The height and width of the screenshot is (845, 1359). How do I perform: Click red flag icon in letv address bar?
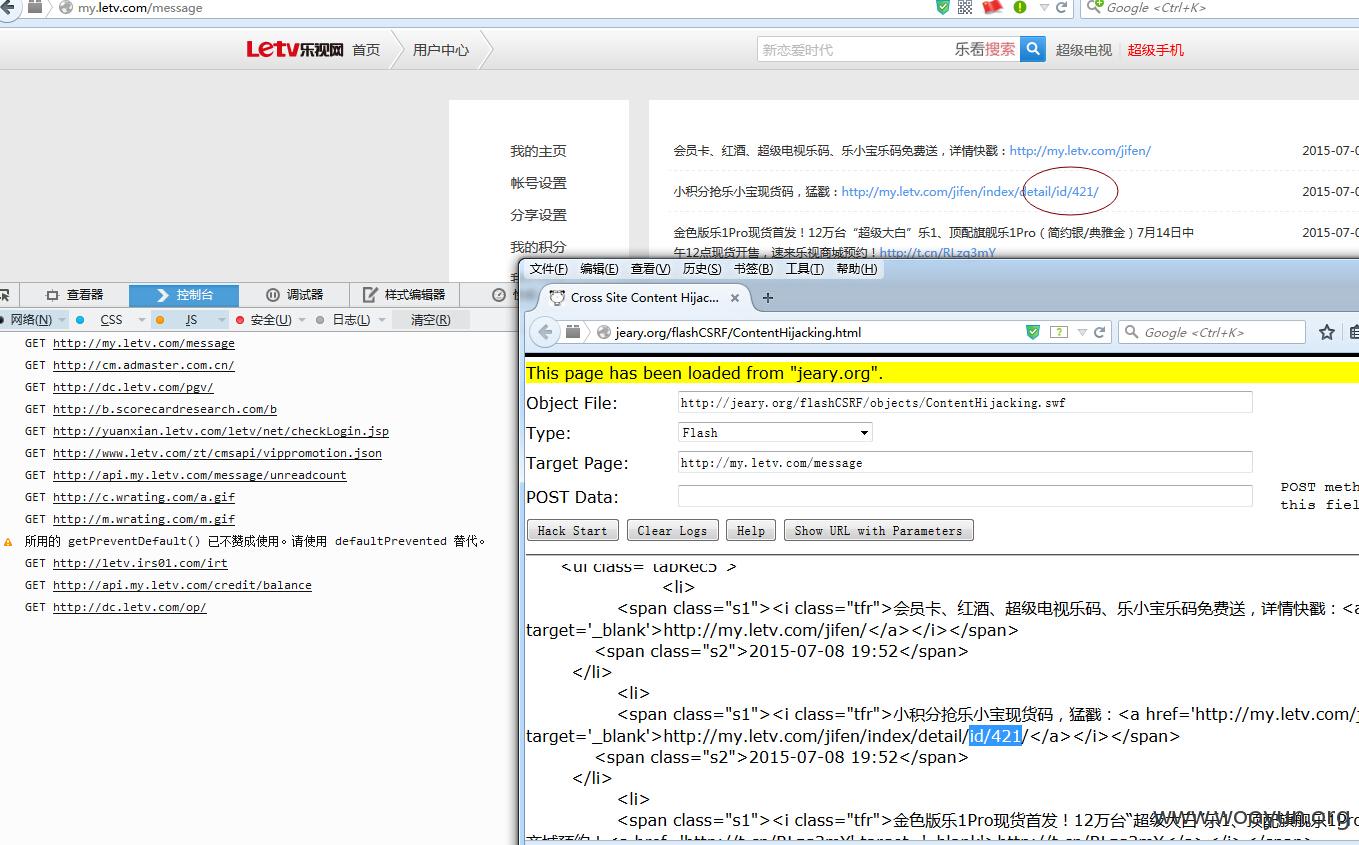point(992,7)
